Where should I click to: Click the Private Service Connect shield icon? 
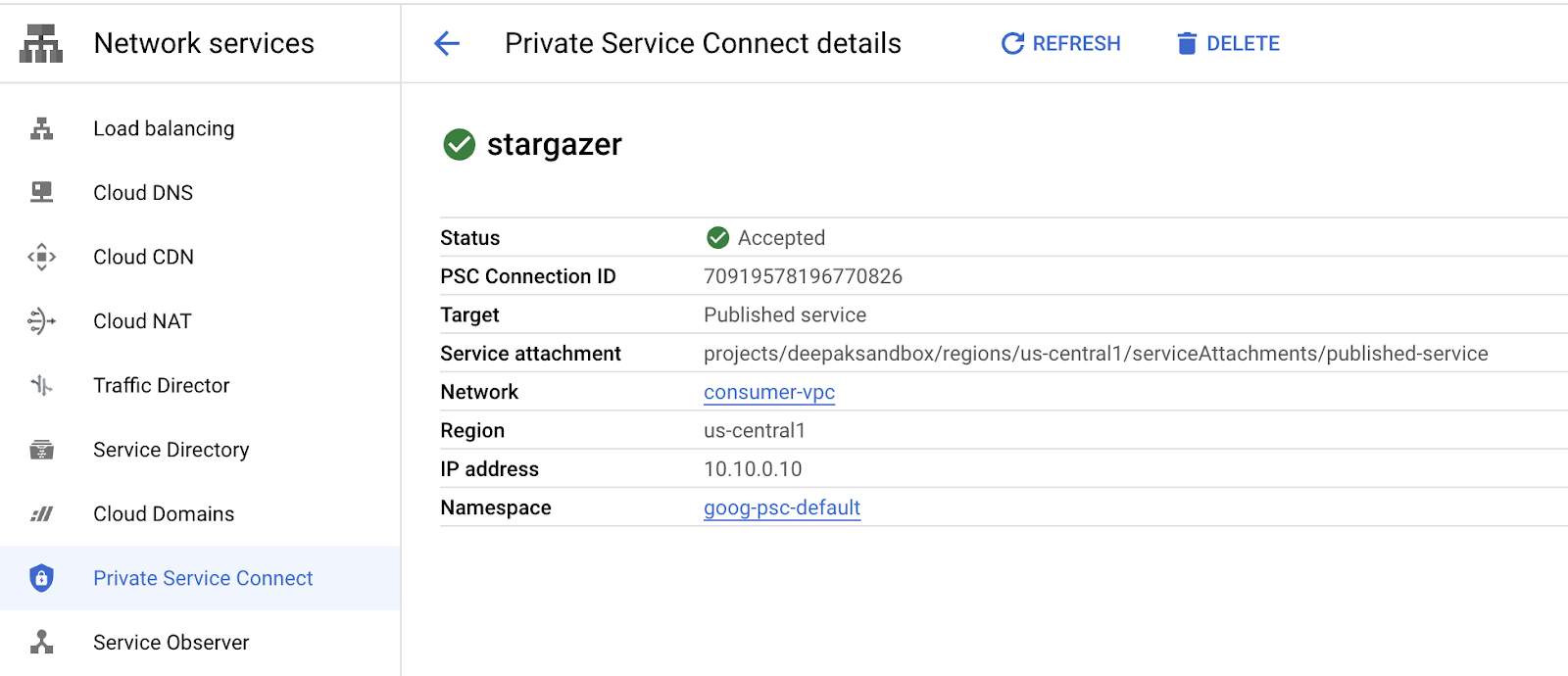coord(40,578)
